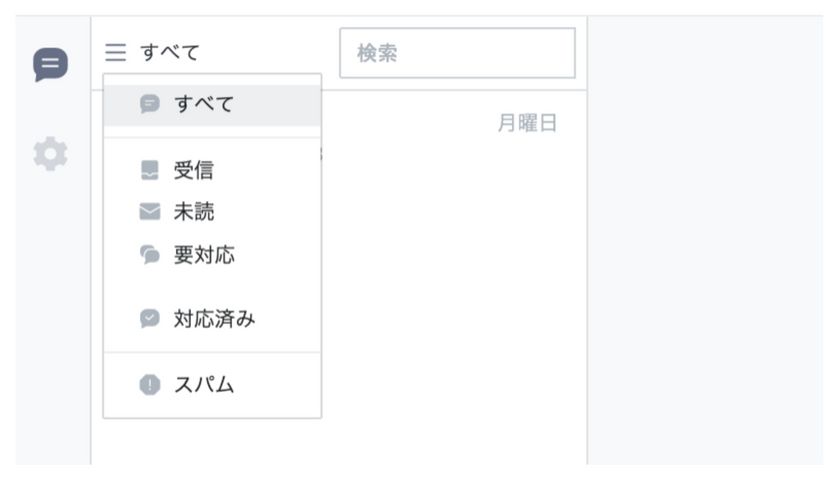Show chats marked 対応済み

tap(213, 319)
